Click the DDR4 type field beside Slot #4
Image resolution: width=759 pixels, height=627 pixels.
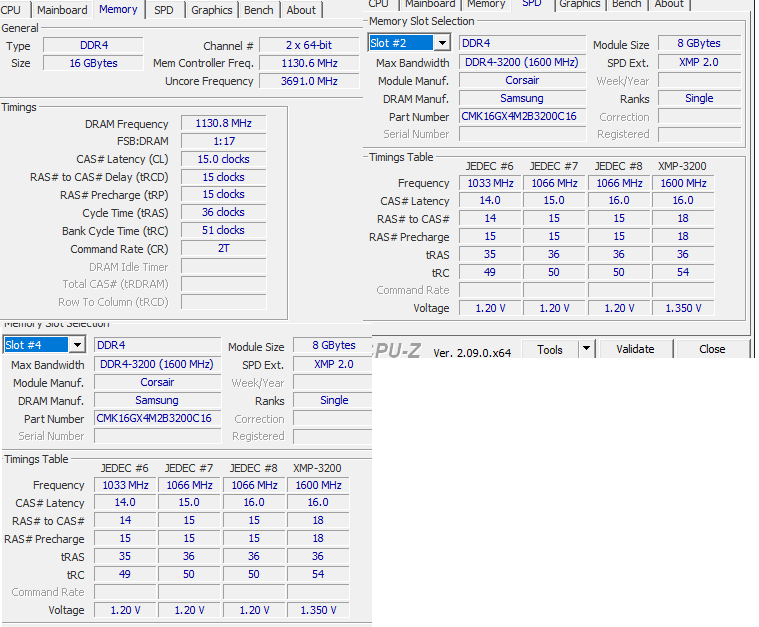click(x=157, y=345)
